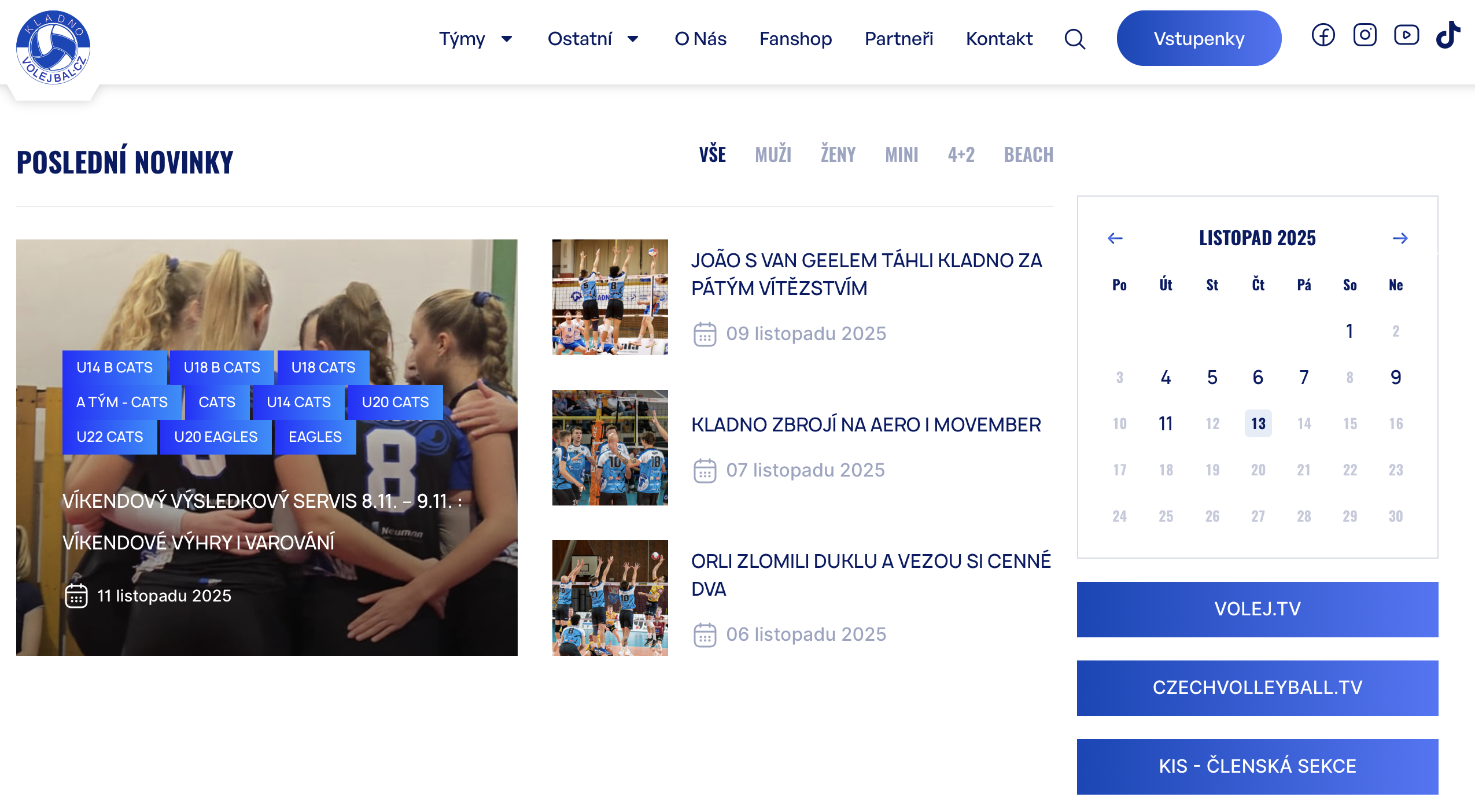Screen dimensions: 1475x812
Task: Click the Vstupenky button
Action: 1199,38
